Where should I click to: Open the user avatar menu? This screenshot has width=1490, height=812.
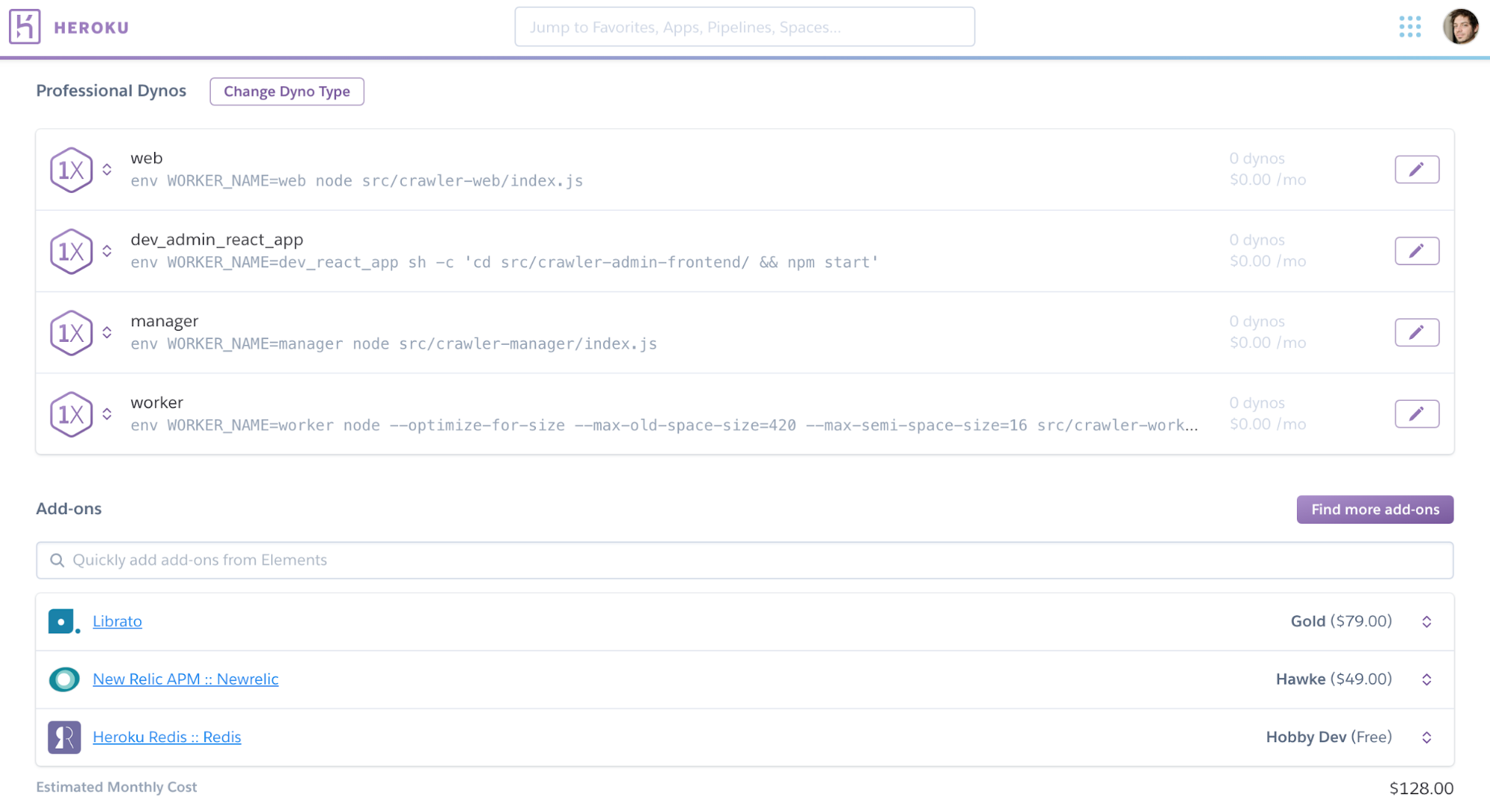click(x=1460, y=27)
